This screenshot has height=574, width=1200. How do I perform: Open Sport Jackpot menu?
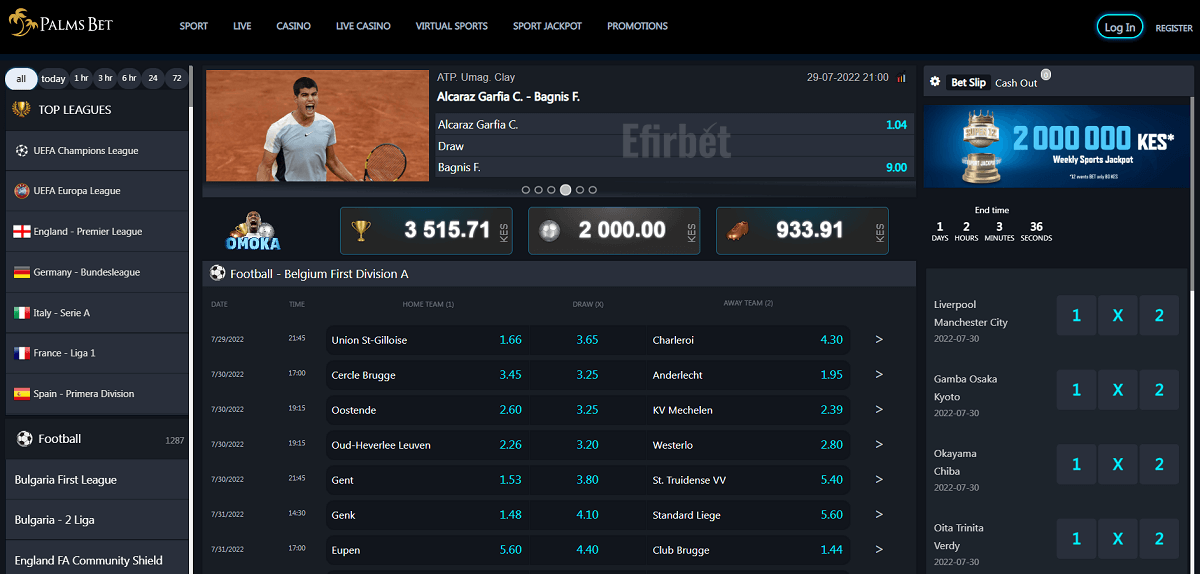click(x=547, y=26)
